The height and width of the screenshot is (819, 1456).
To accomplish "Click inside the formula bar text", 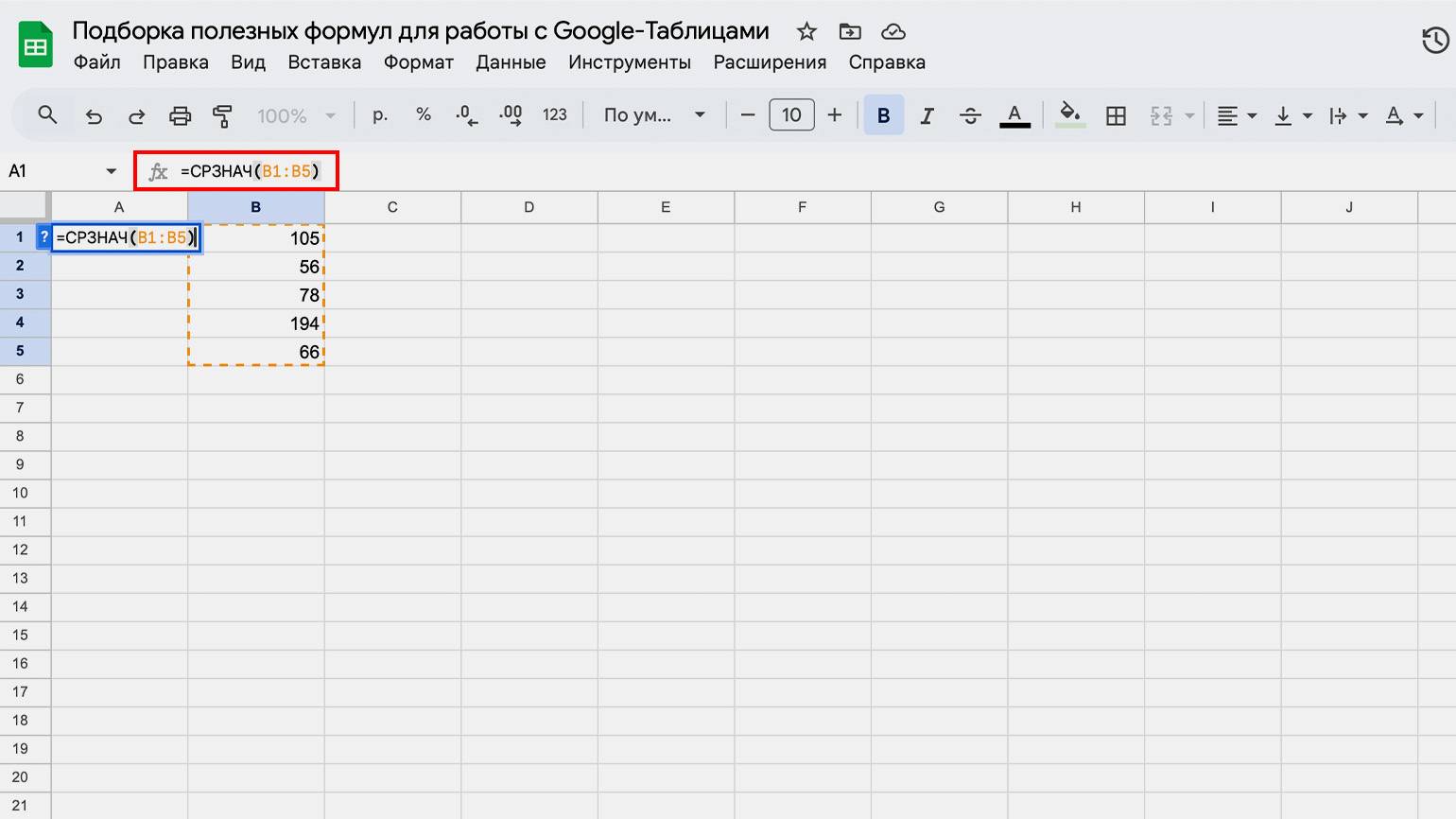I will [x=251, y=171].
